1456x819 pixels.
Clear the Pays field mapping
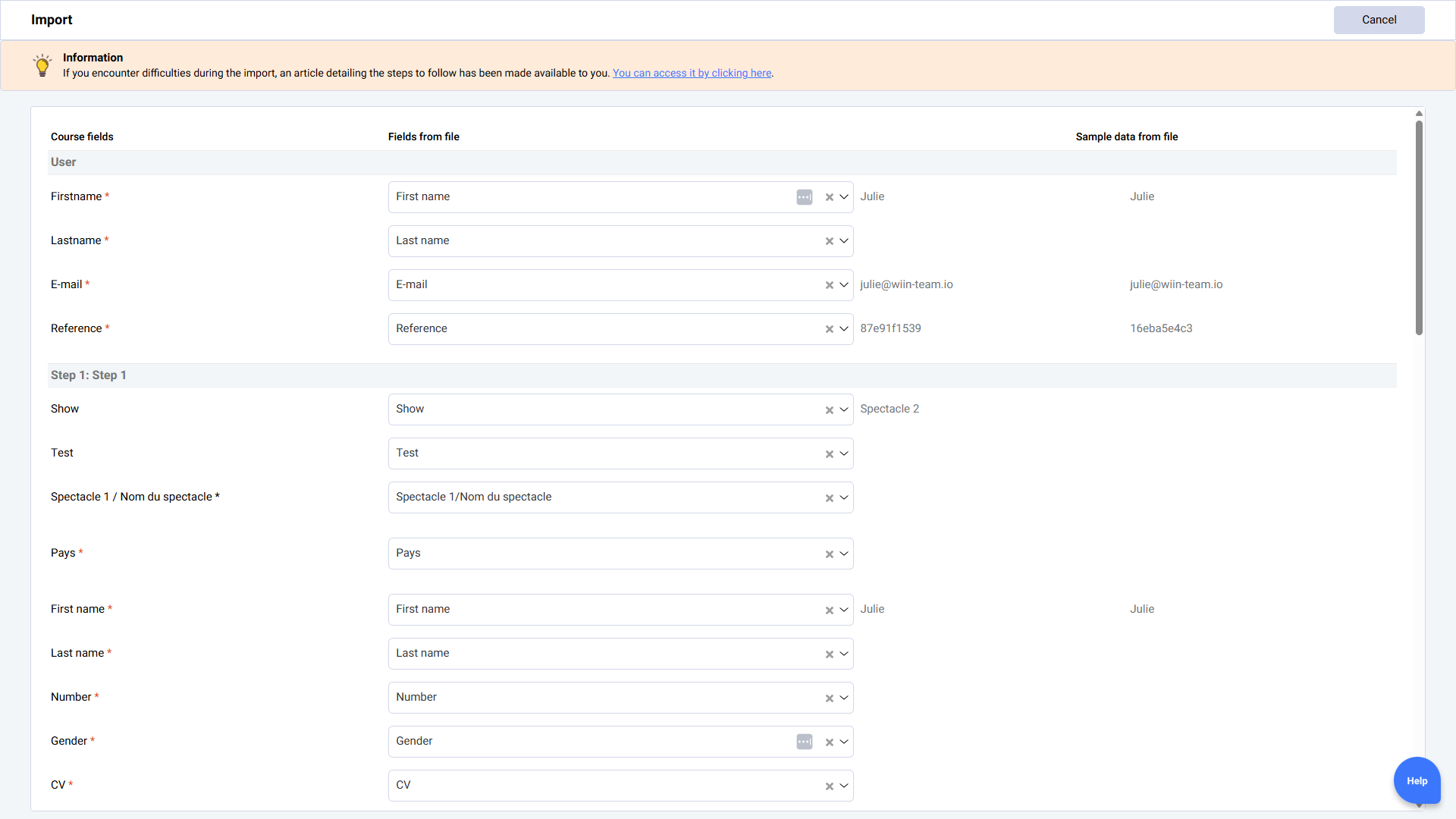click(829, 554)
